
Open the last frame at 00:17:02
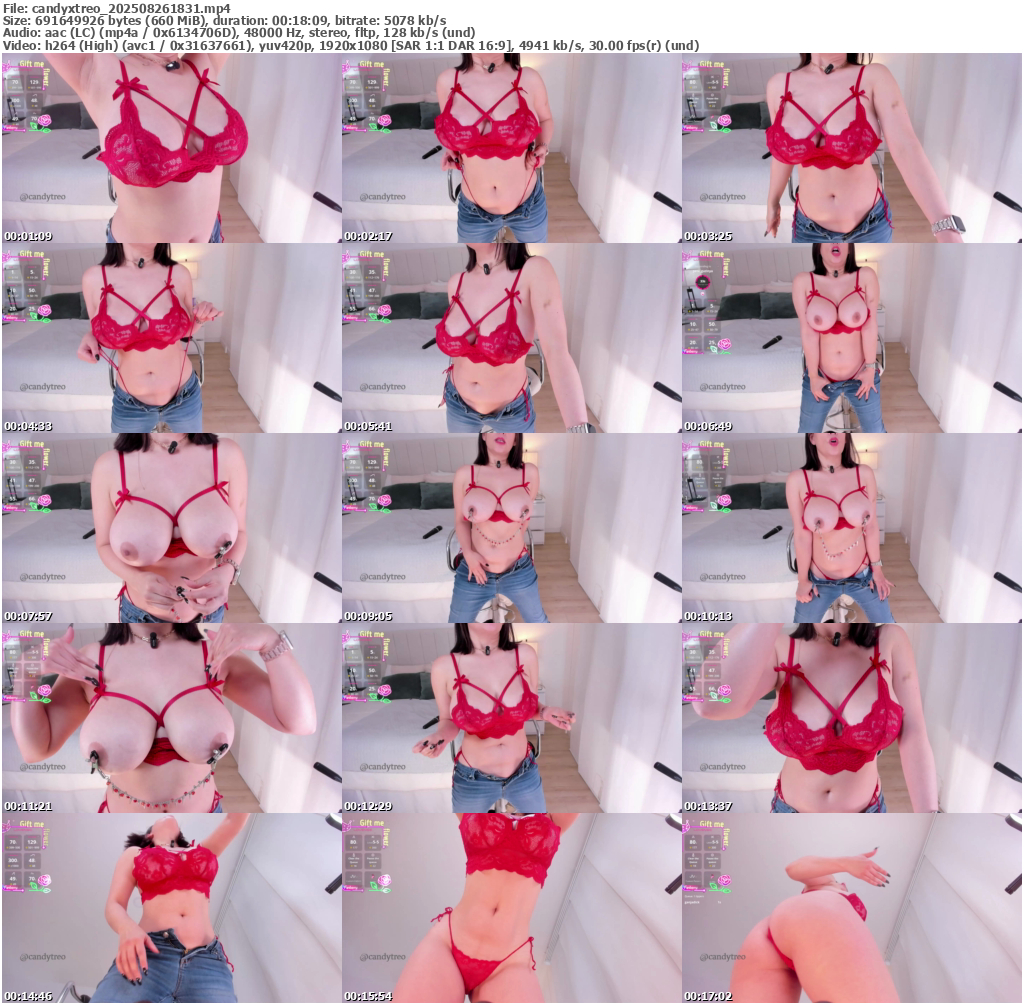[x=850, y=908]
